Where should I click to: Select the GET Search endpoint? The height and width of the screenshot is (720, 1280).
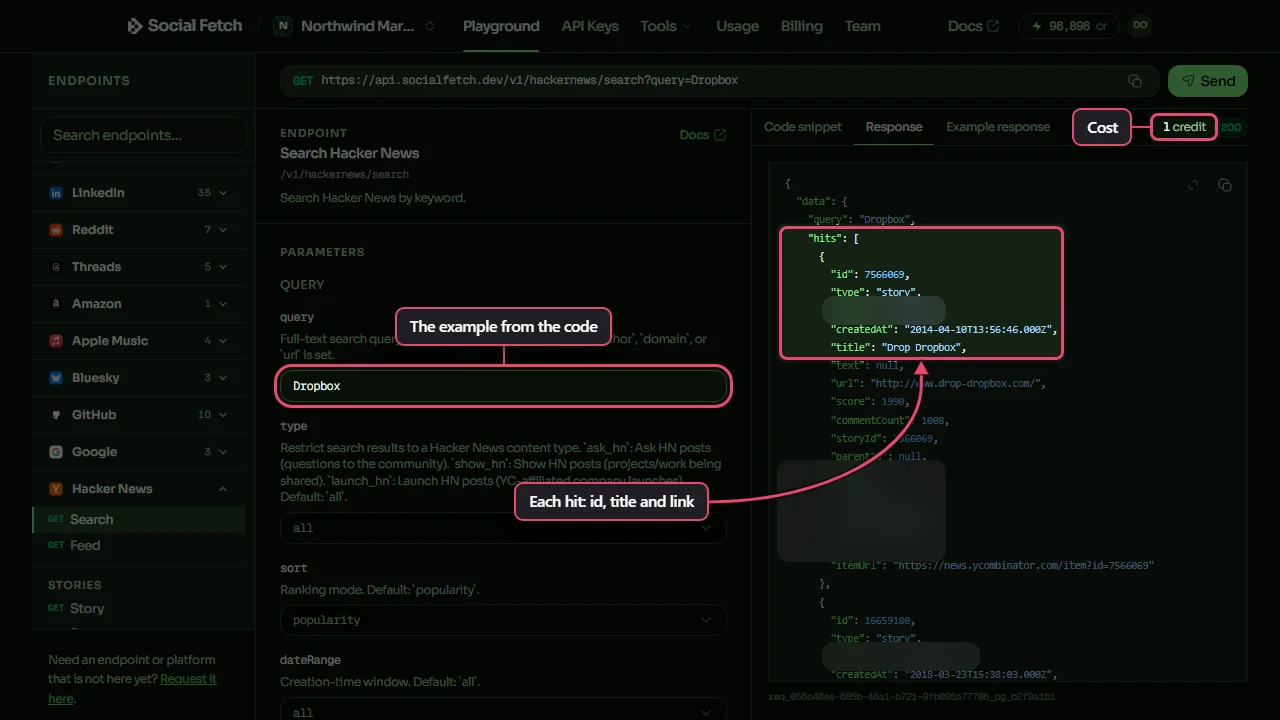pos(139,520)
